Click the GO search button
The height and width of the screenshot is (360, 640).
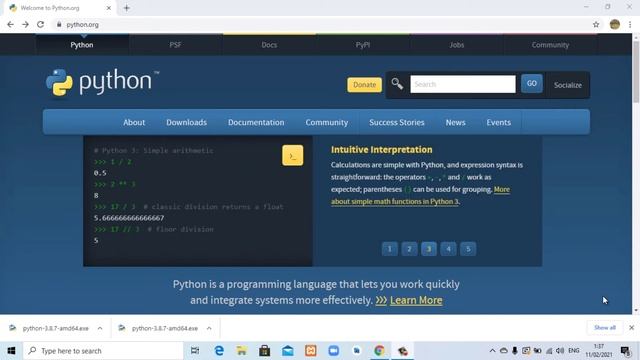(x=531, y=83)
